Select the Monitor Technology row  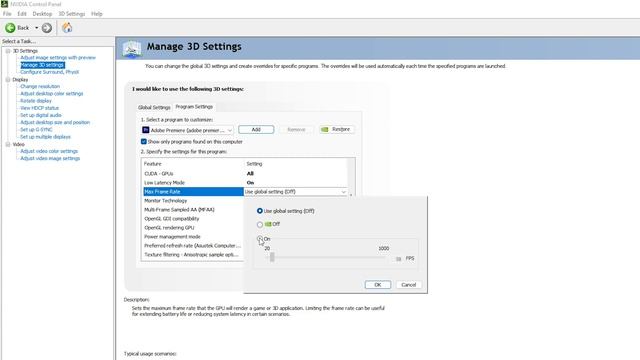(193, 201)
